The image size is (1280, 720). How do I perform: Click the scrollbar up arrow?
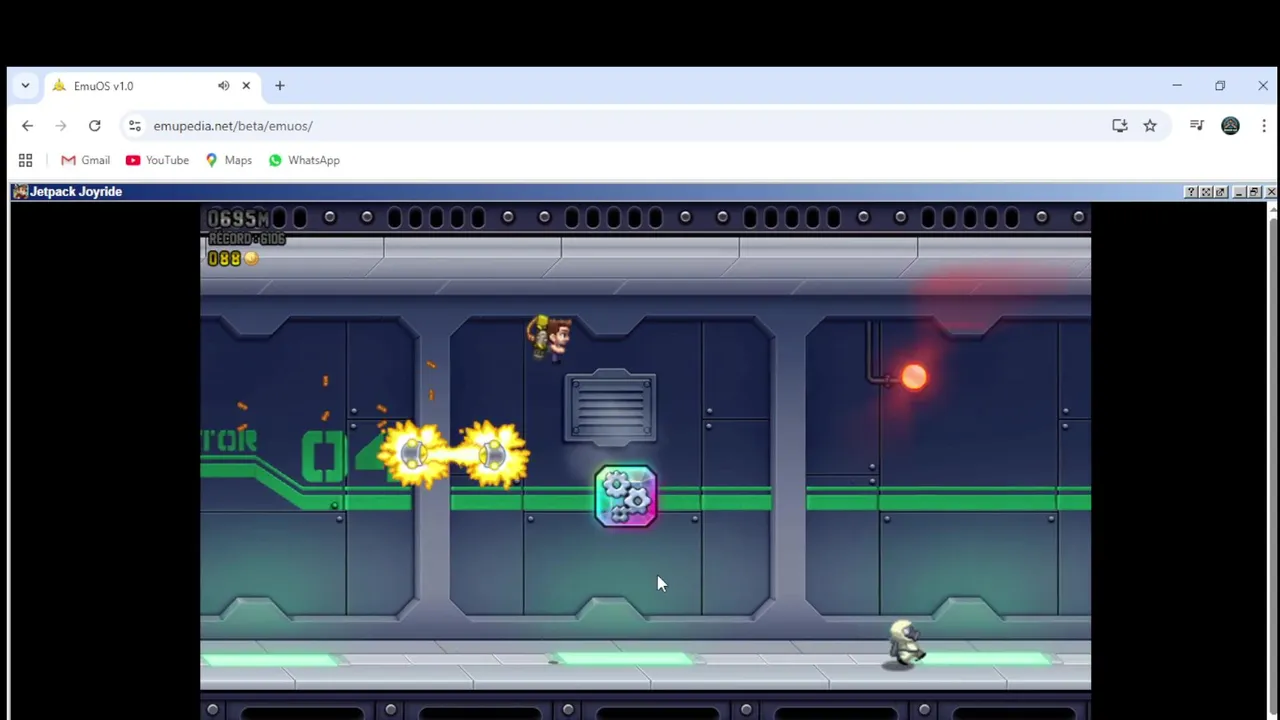pyautogui.click(x=1272, y=208)
